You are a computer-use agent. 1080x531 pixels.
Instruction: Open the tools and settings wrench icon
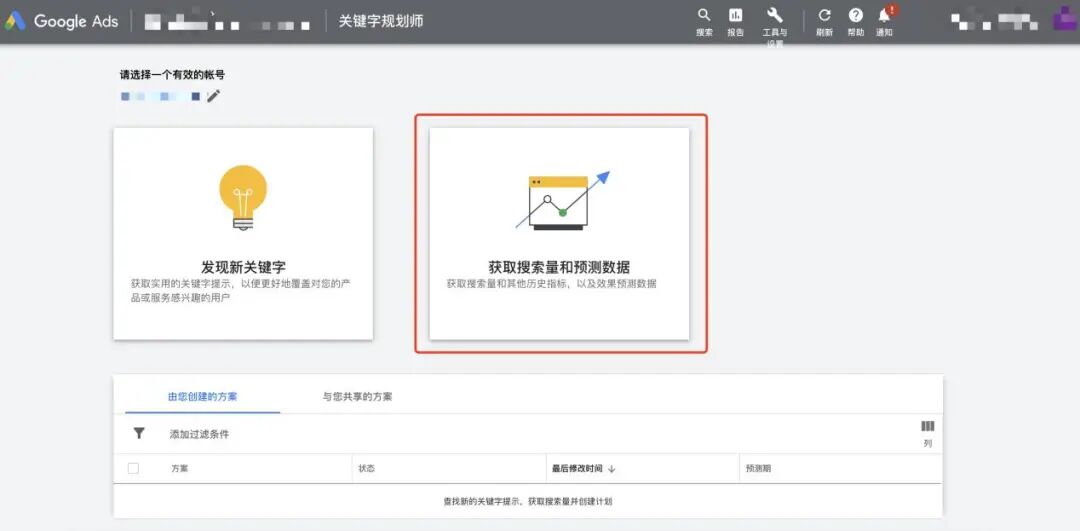click(775, 15)
